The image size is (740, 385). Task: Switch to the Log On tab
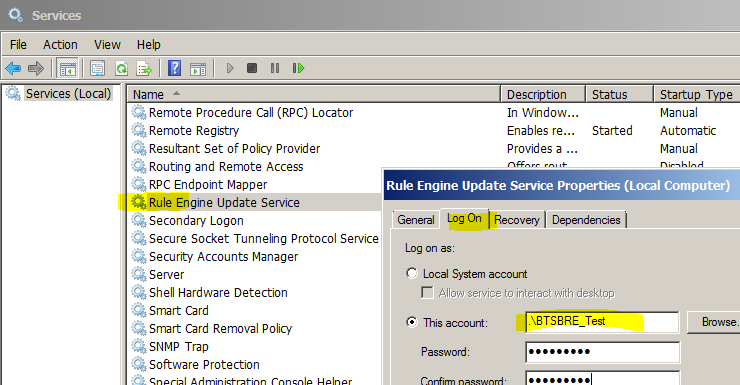pyautogui.click(x=464, y=218)
